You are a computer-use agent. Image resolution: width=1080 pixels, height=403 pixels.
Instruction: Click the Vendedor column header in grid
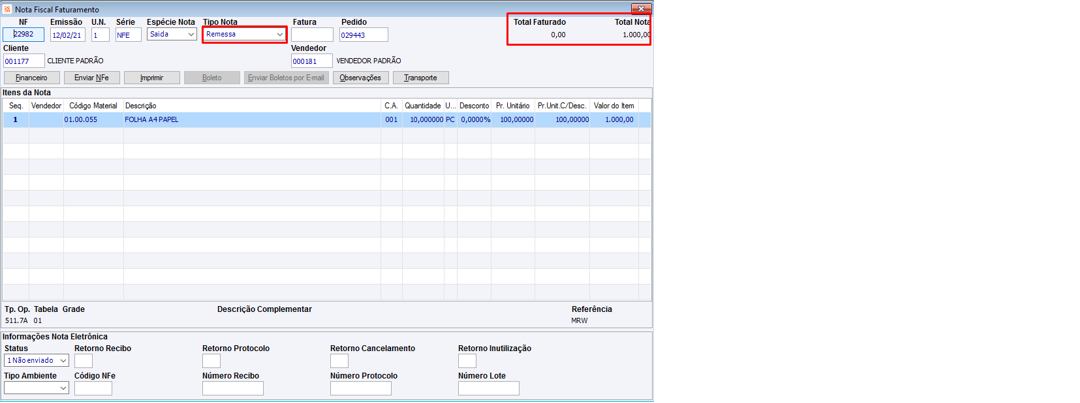point(46,106)
